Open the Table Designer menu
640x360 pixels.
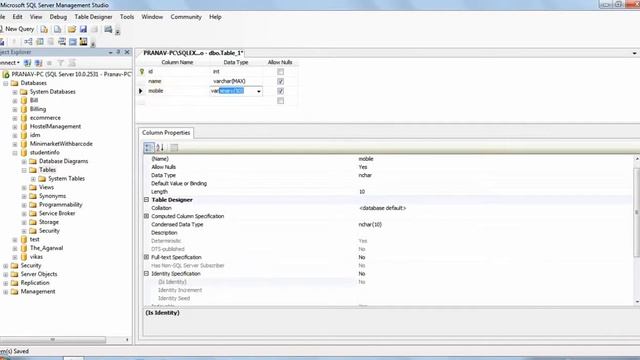93,17
